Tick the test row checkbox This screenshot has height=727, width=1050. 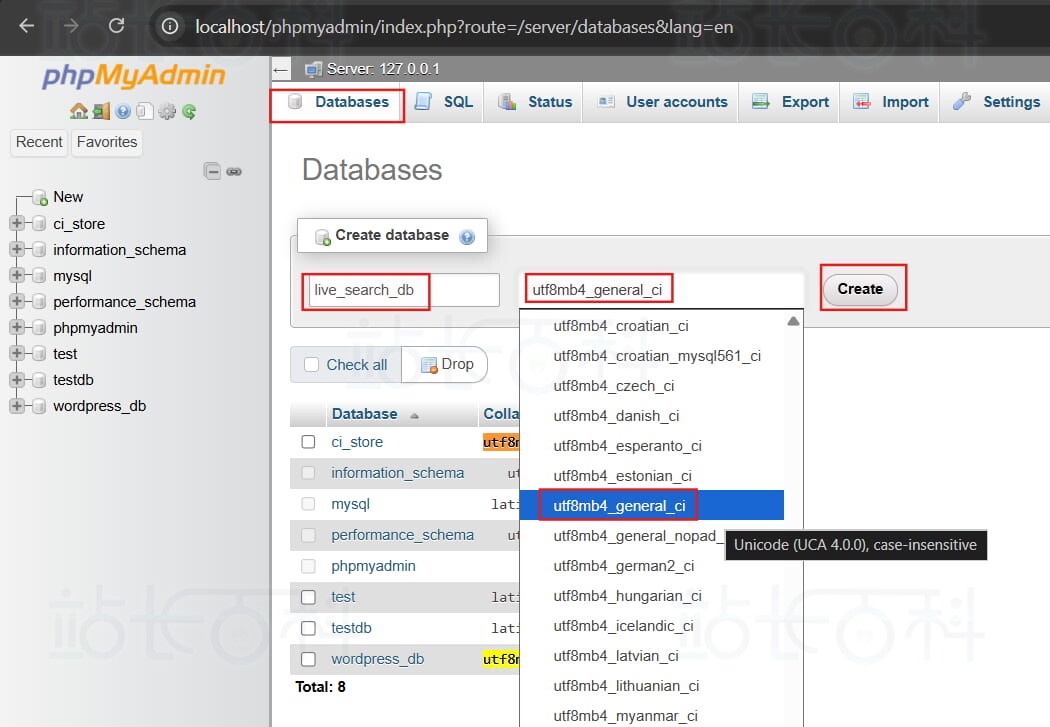coord(308,596)
